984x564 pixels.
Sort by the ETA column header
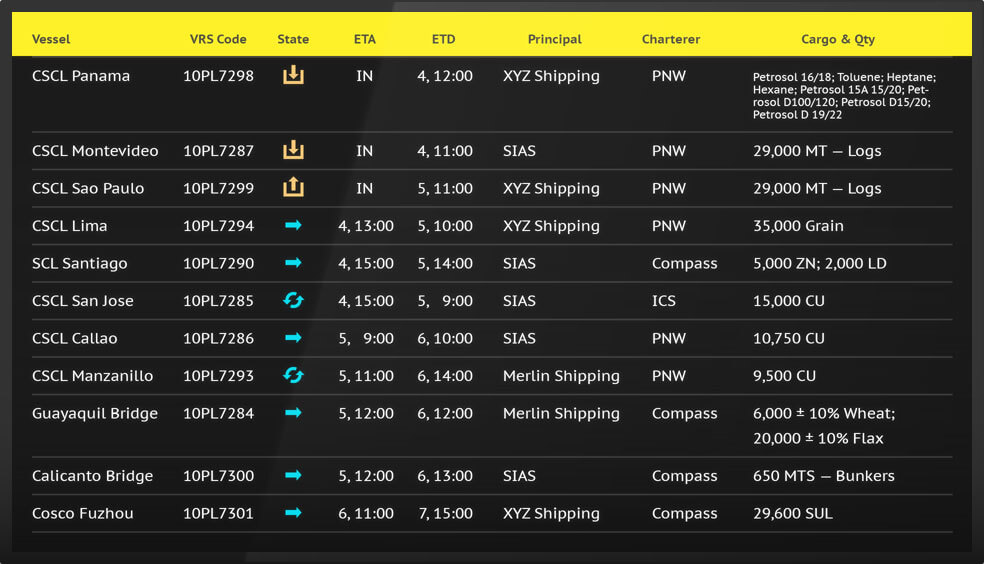[365, 39]
